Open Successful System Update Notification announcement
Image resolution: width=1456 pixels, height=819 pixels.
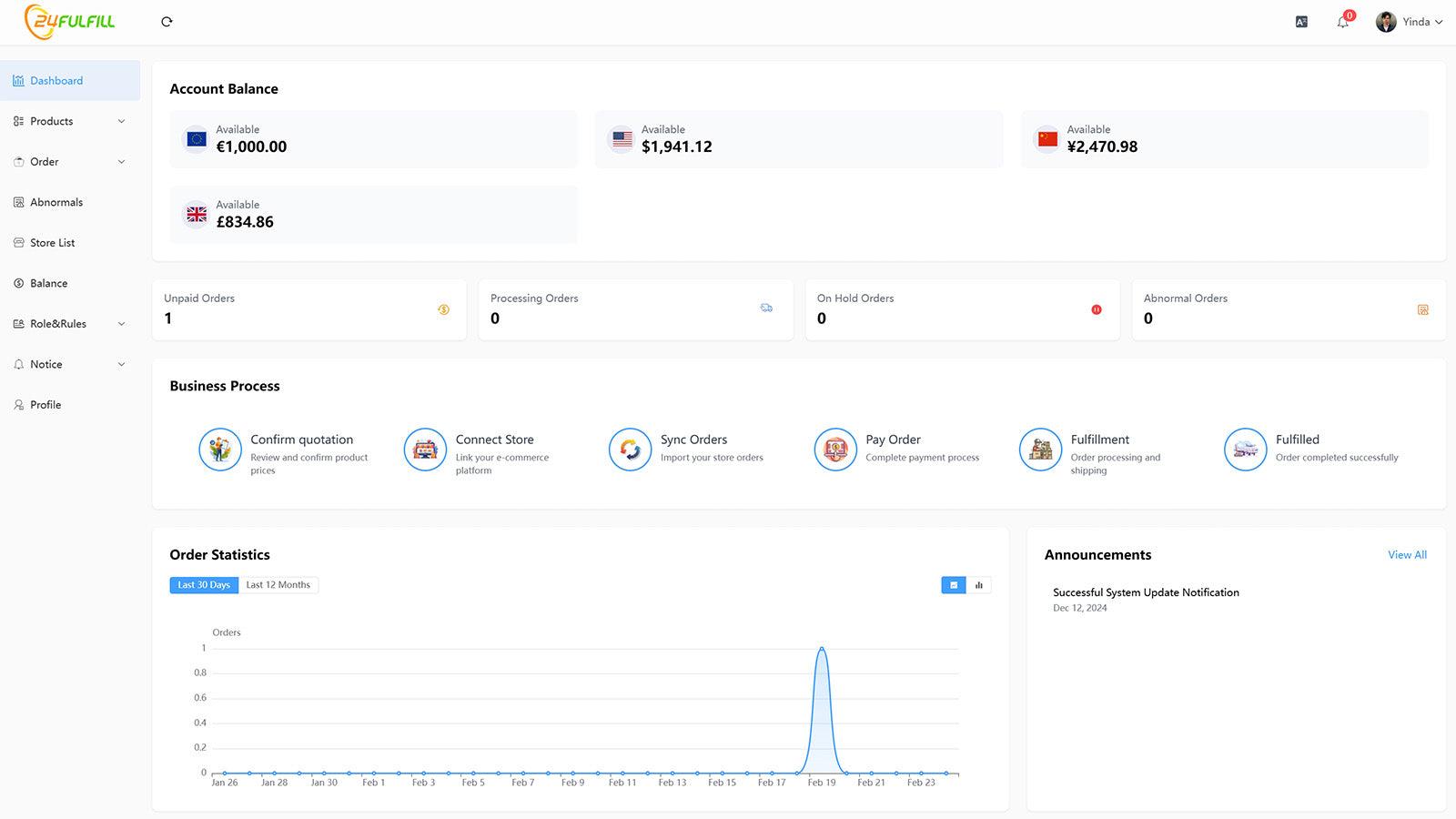click(1146, 591)
